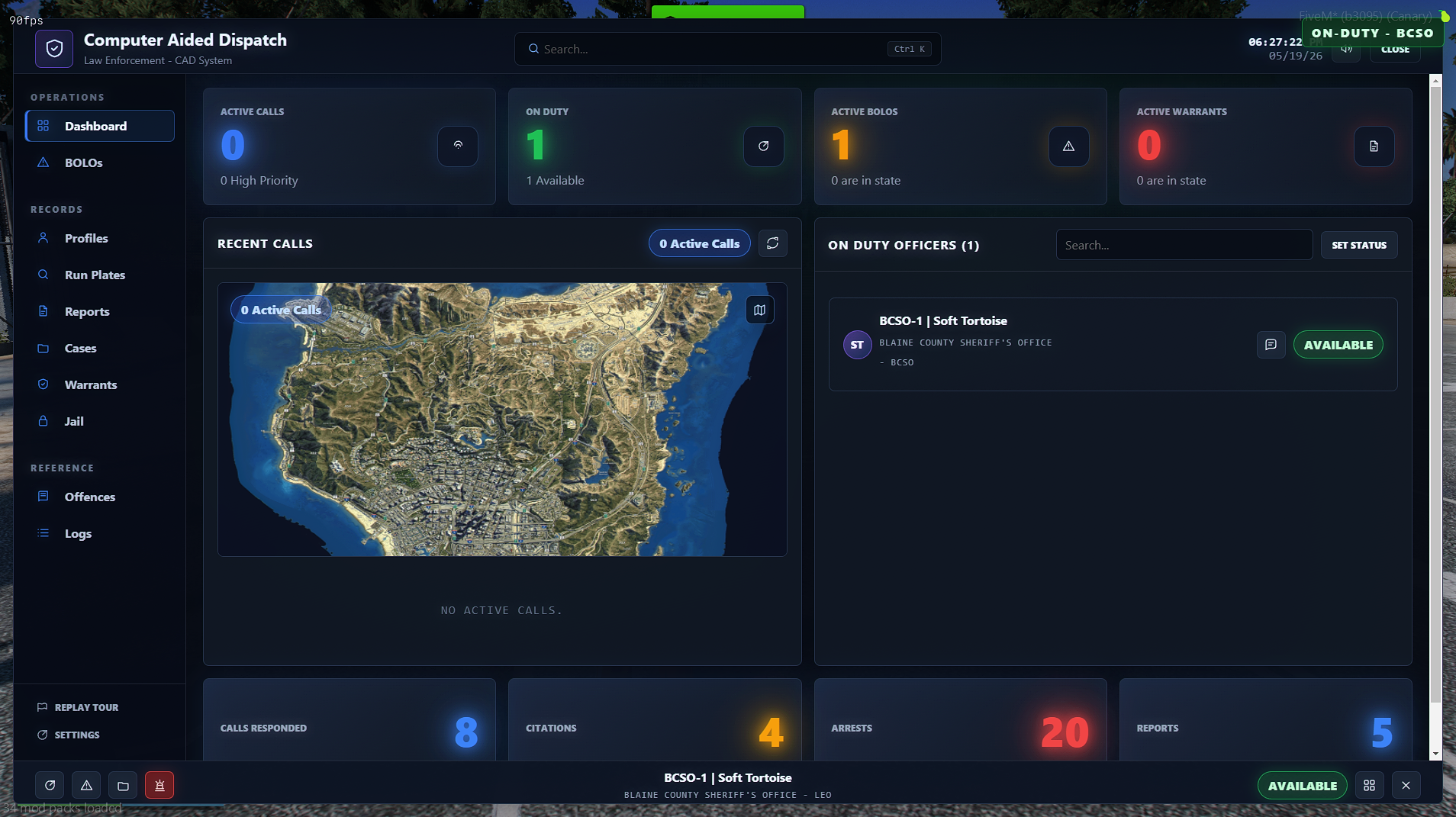1456x817 pixels.
Task: Click the Active BOLOs count 1
Action: (841, 145)
